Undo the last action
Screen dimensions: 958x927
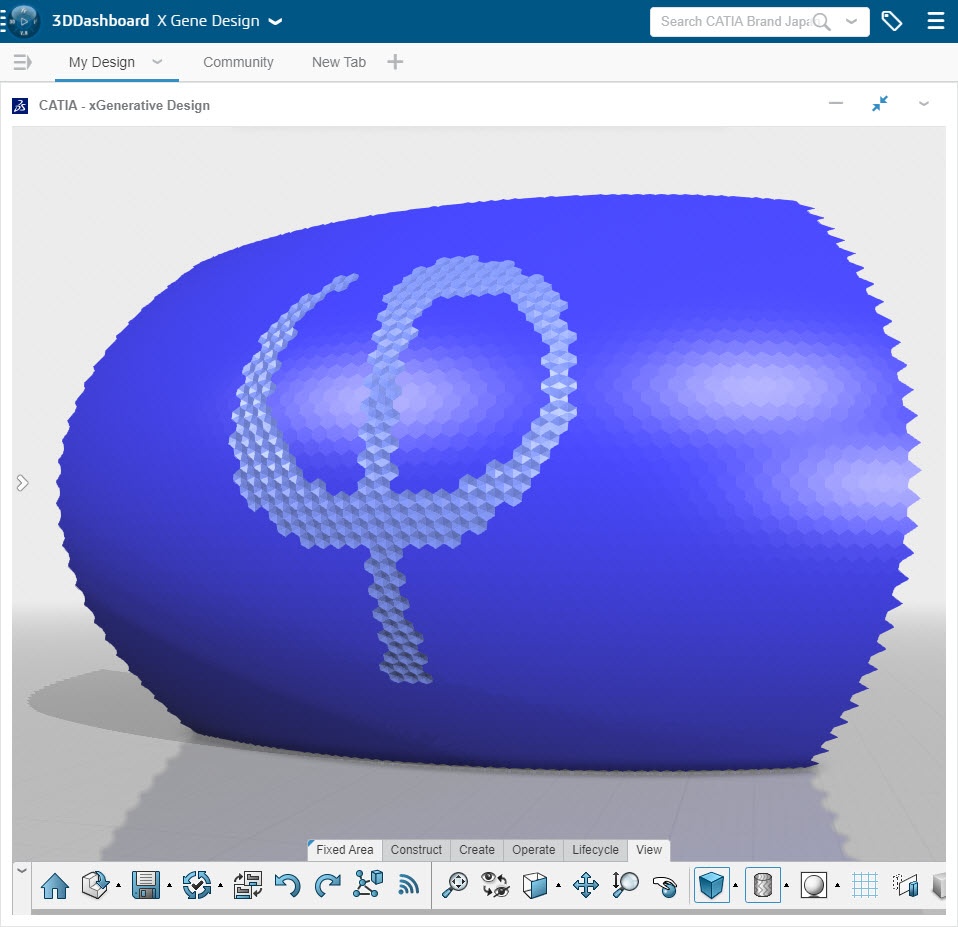point(288,885)
